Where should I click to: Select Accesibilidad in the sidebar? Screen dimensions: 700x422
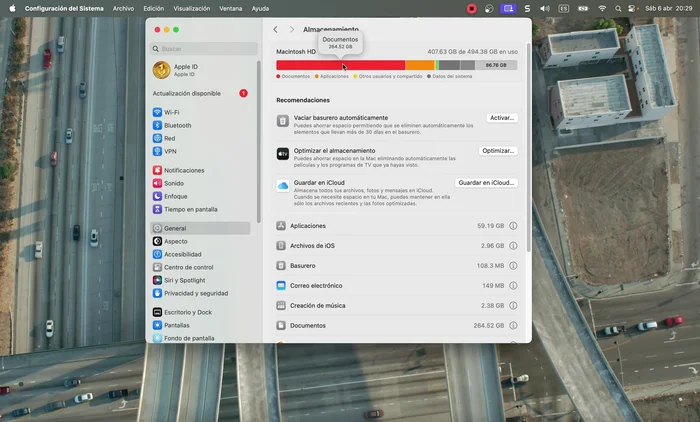[182, 254]
